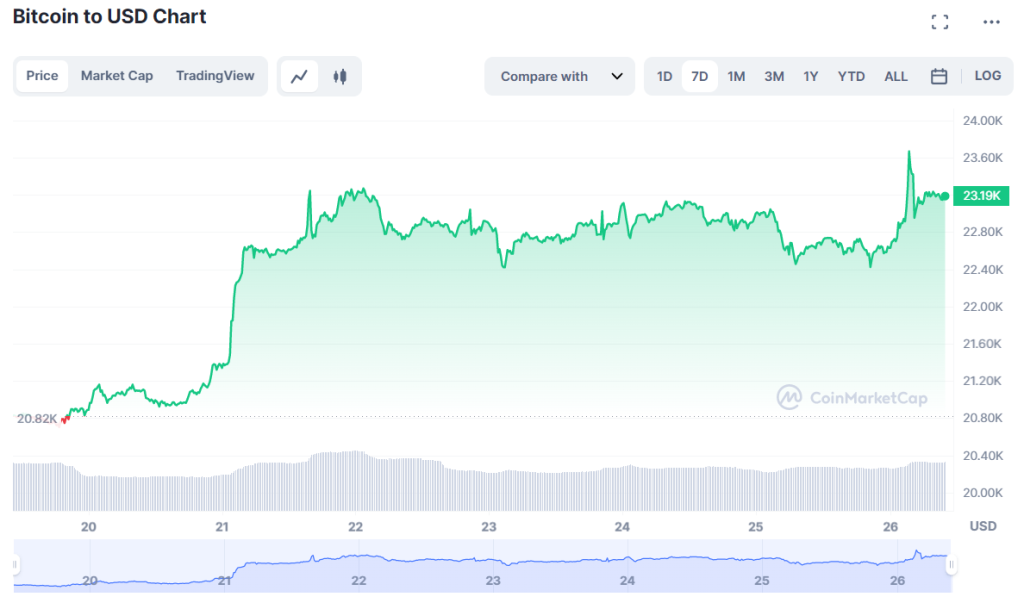Switch to the Market Cap tab
1024x603 pixels.
[117, 76]
